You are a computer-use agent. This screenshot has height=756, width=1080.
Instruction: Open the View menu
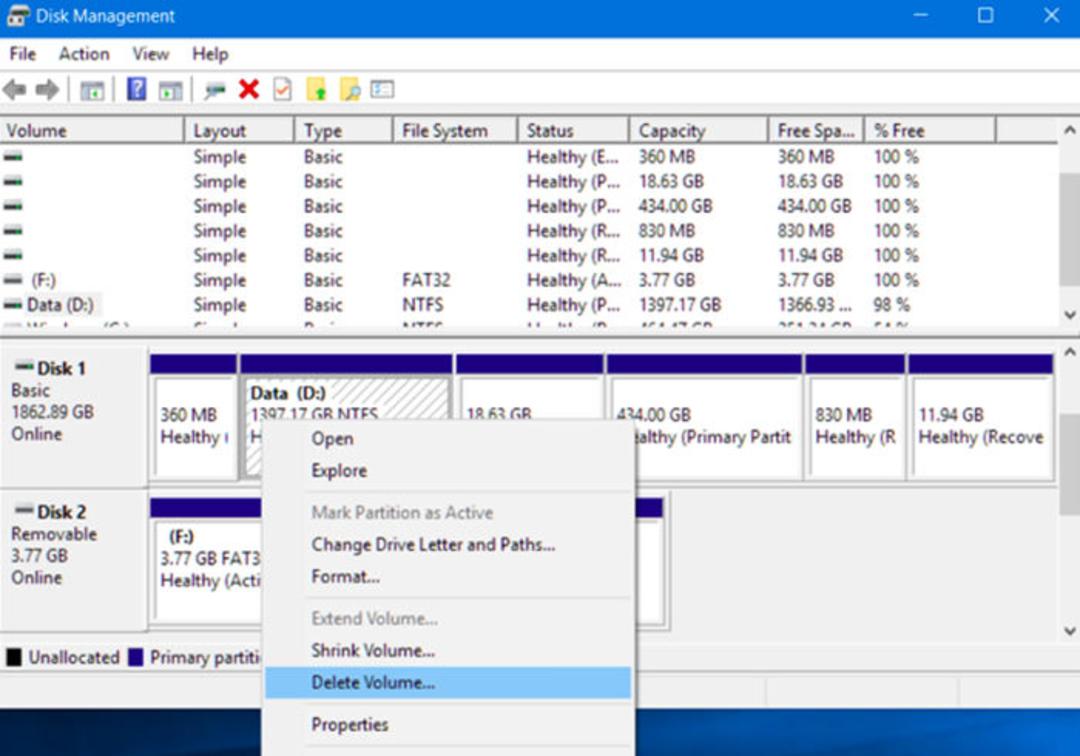151,54
